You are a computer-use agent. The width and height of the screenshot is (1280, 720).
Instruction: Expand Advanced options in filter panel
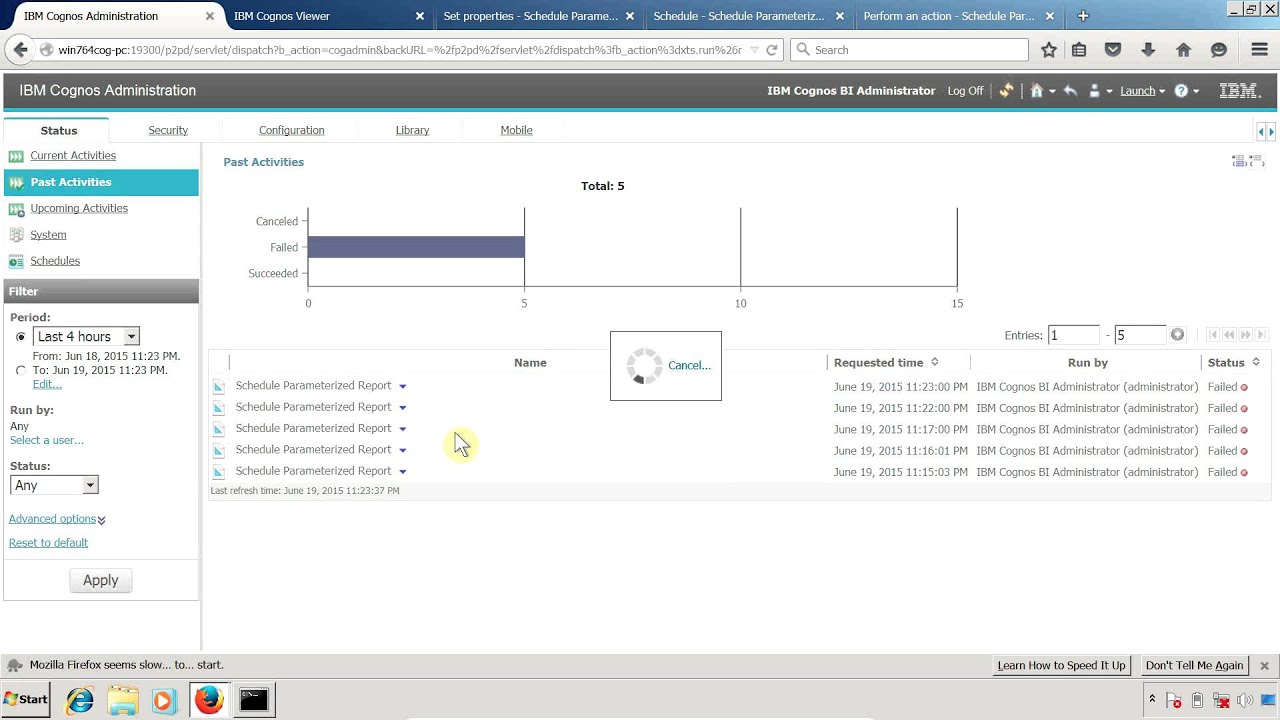click(x=57, y=519)
